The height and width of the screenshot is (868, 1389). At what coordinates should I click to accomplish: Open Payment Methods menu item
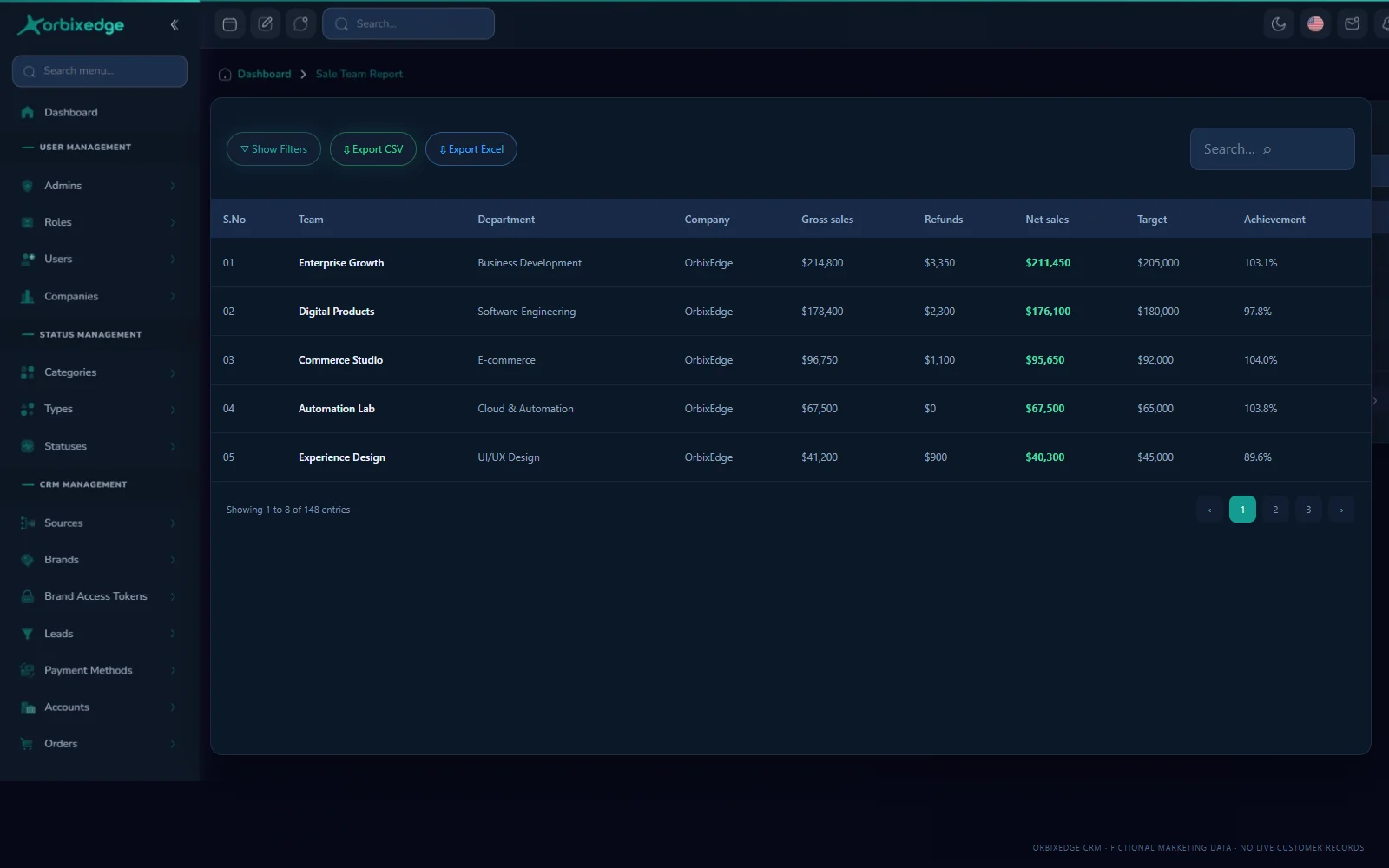pos(100,670)
